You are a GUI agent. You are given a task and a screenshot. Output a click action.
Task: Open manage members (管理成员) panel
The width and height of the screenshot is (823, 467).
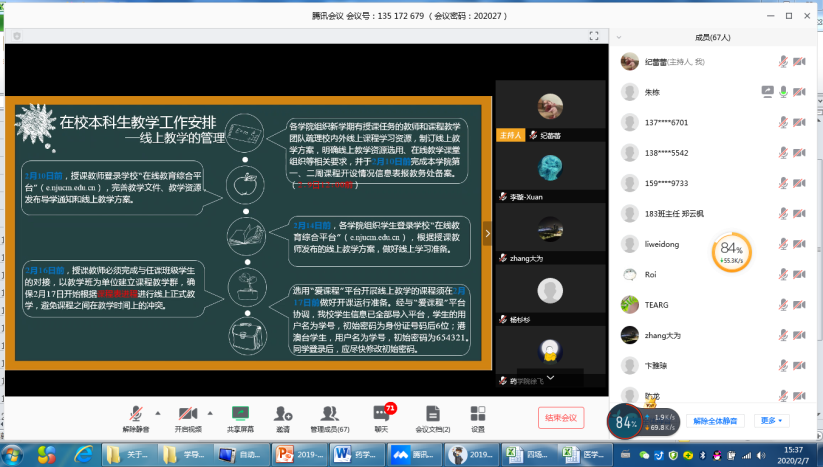[x=329, y=414]
